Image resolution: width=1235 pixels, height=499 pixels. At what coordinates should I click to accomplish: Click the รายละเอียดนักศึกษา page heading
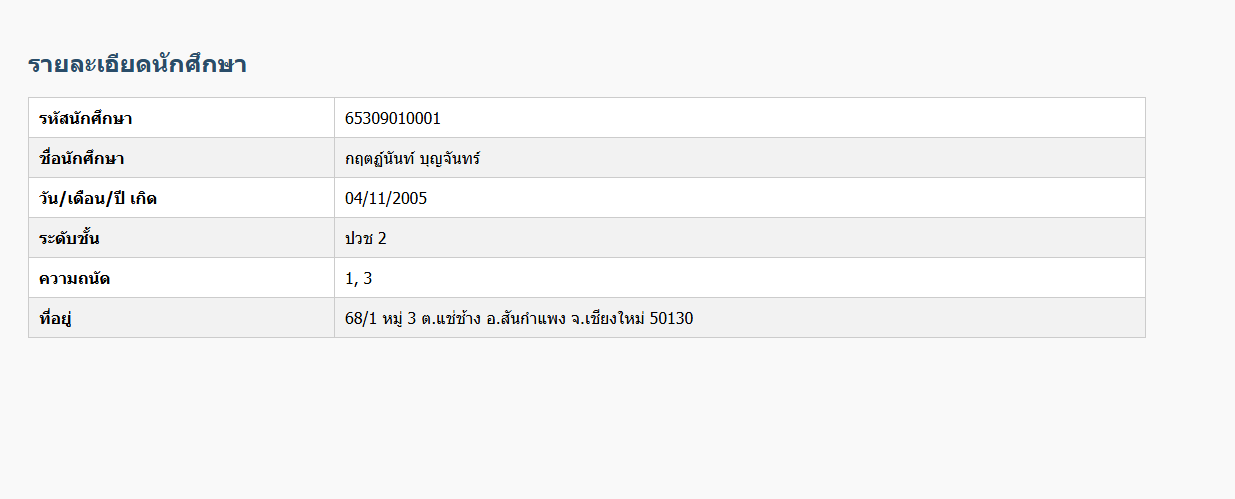point(137,65)
